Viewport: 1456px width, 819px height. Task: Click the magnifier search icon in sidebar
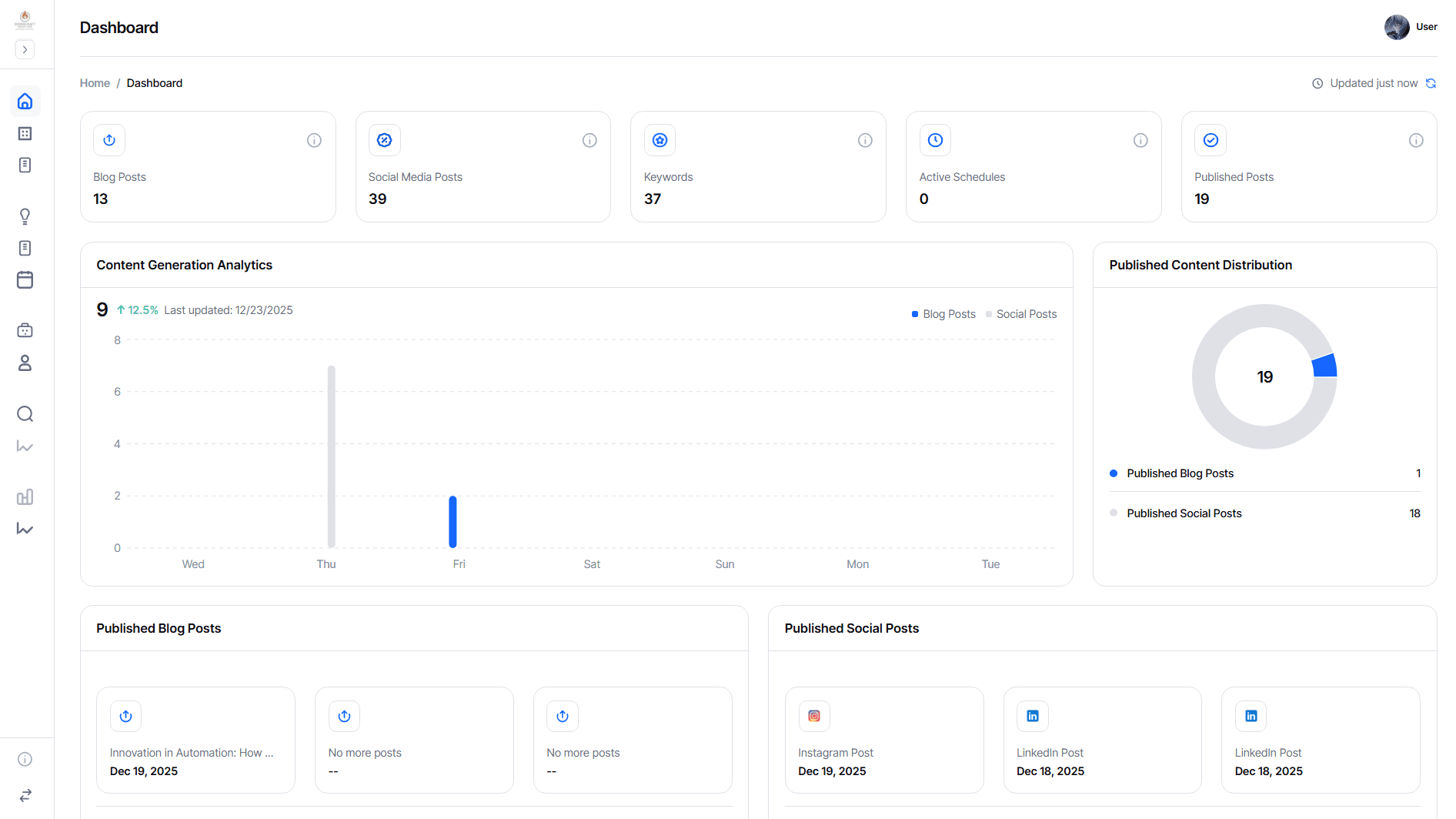tap(25, 414)
